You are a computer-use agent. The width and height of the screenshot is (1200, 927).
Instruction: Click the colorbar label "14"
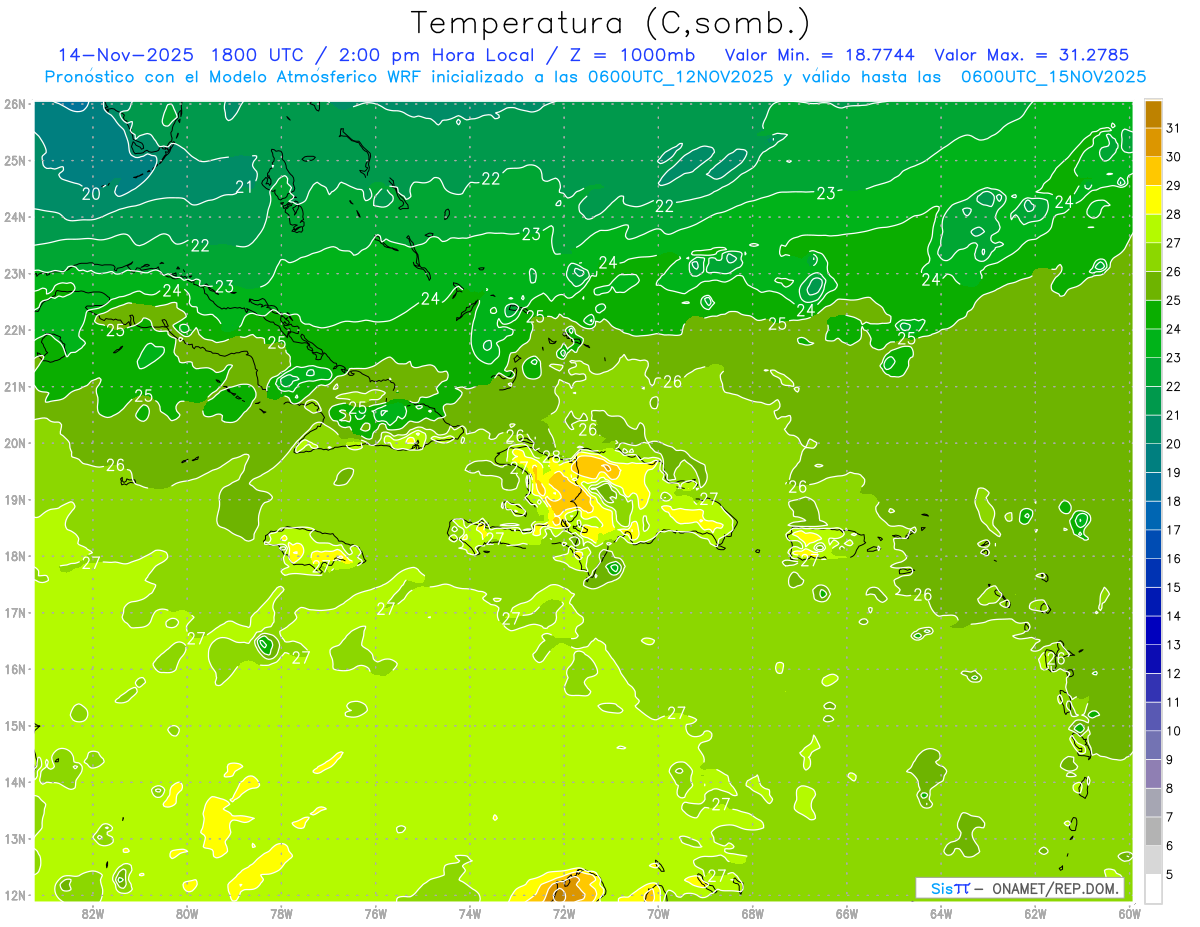pyautogui.click(x=1173, y=616)
